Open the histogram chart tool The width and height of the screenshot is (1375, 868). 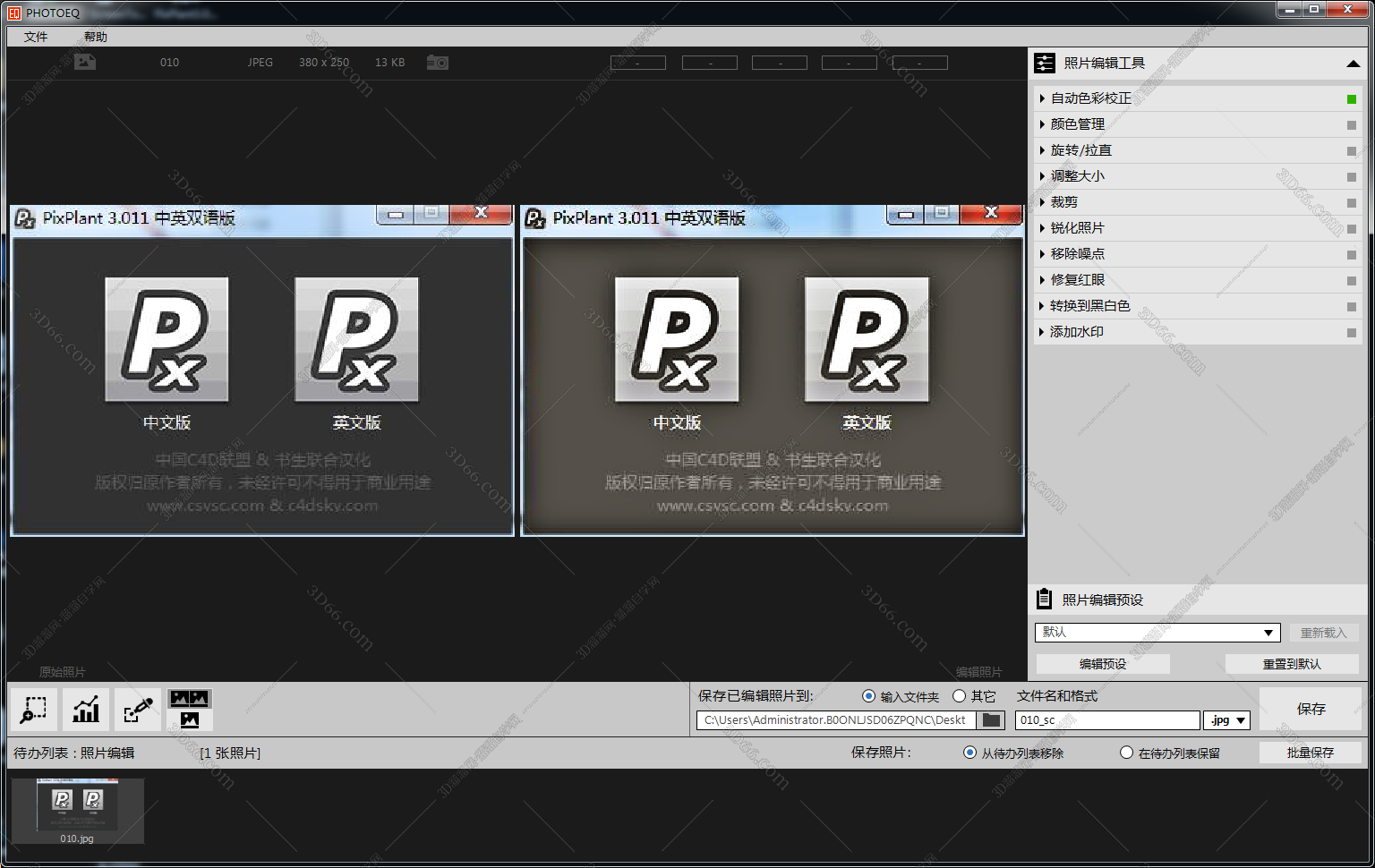click(x=86, y=710)
